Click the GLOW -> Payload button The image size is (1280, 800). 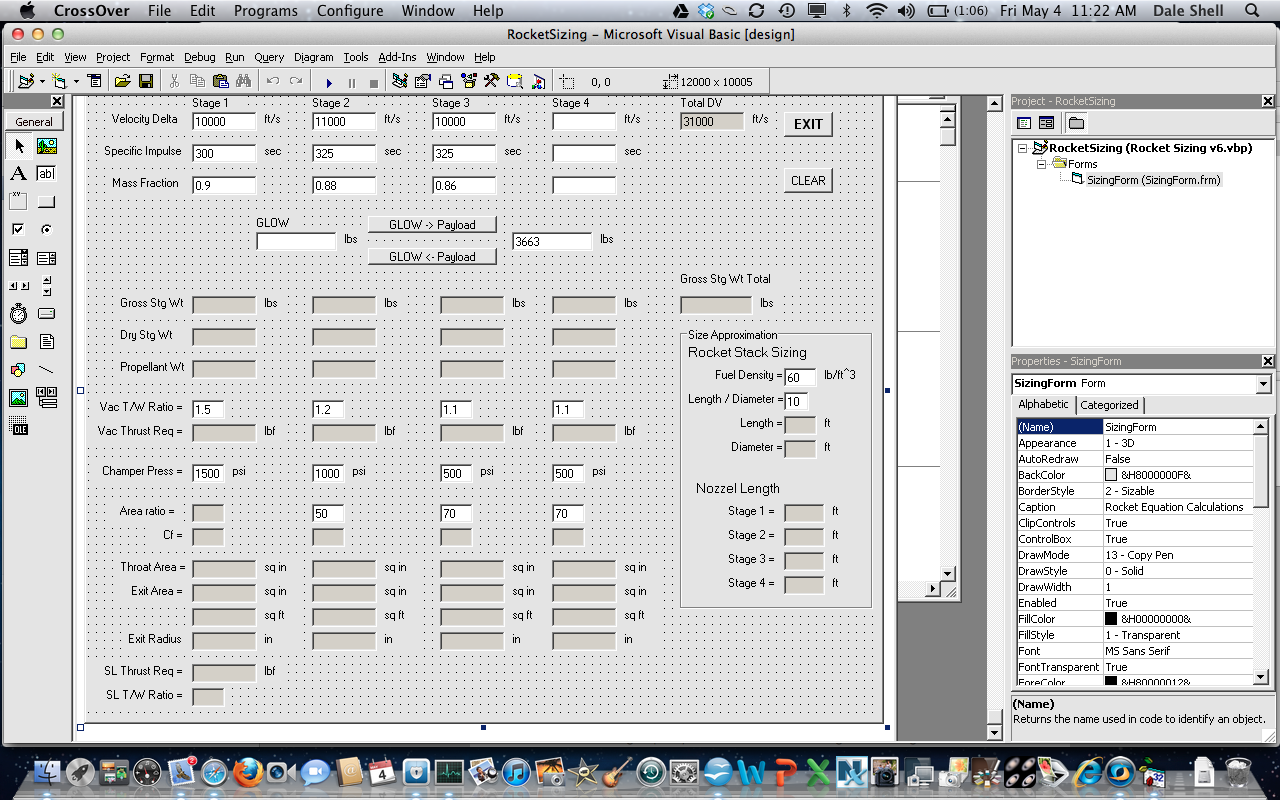tap(432, 225)
